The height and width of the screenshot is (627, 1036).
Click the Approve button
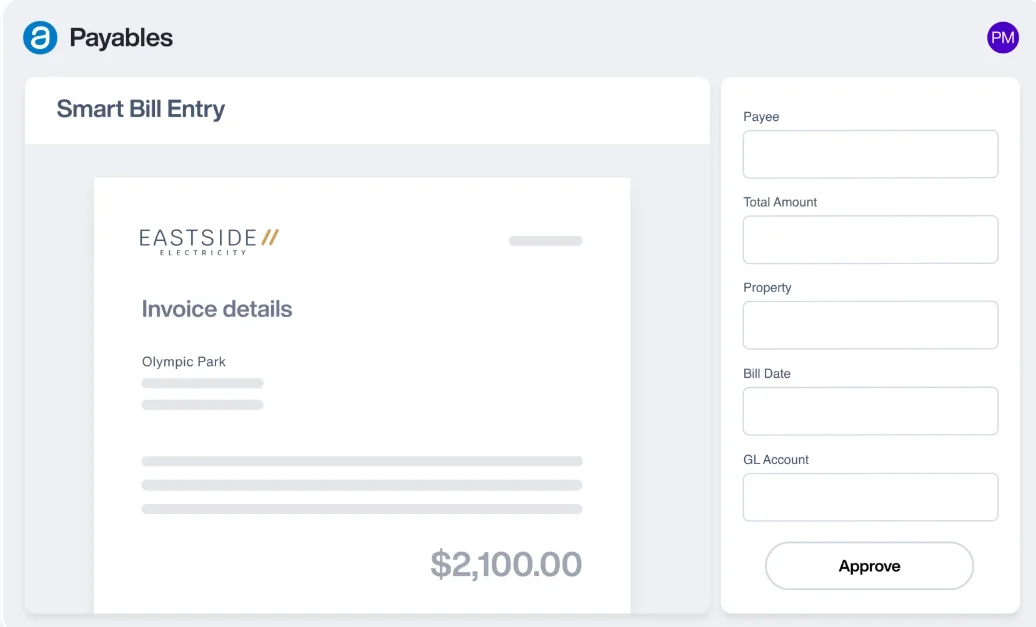pos(868,565)
